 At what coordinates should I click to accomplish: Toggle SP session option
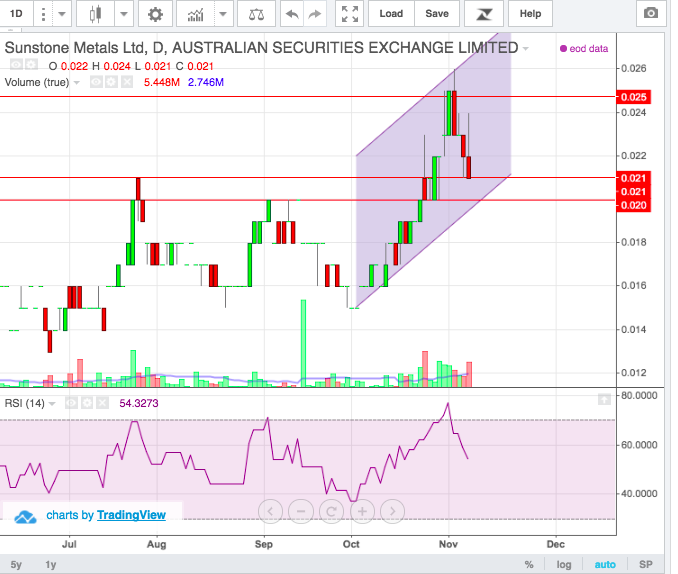646,564
